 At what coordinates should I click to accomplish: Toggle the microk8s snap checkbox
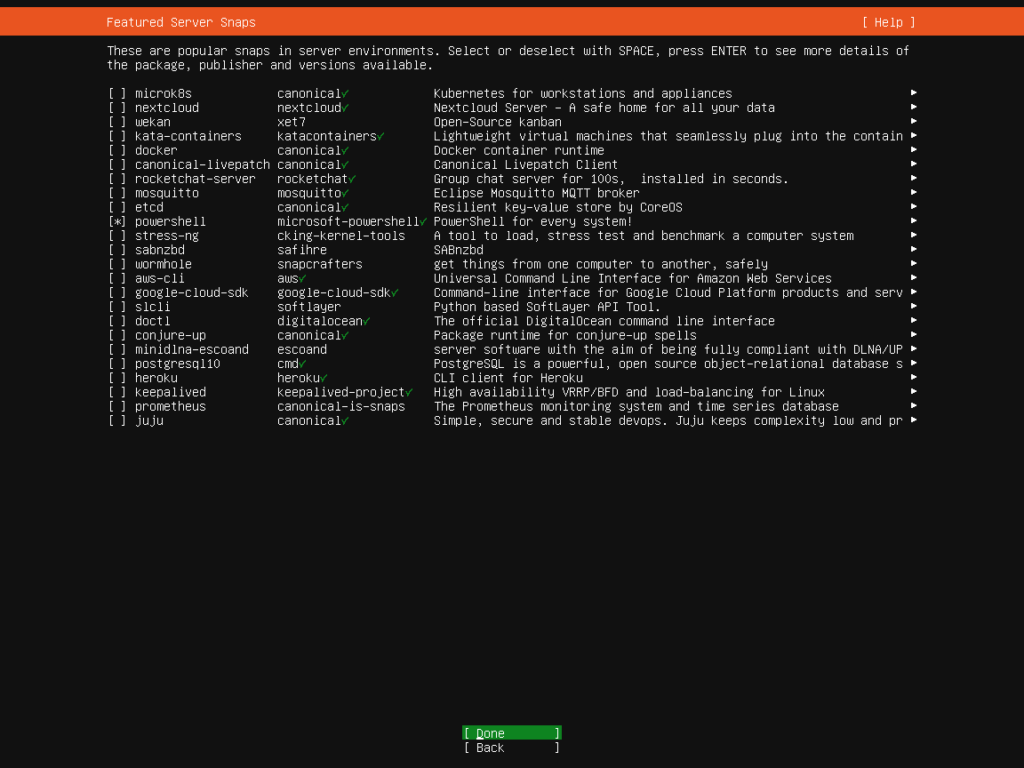pyautogui.click(x=118, y=93)
